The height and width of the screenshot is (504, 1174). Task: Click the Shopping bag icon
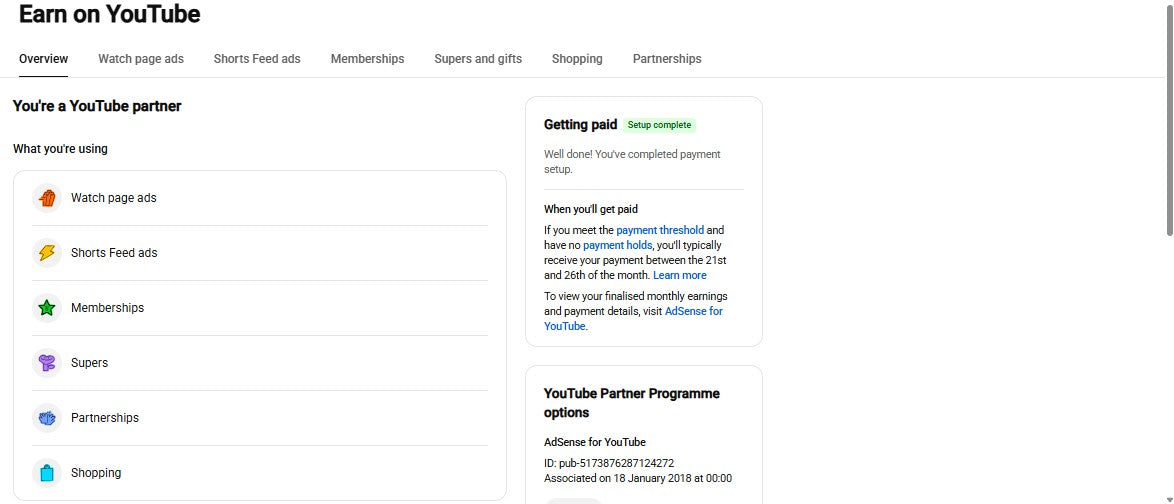(46, 473)
